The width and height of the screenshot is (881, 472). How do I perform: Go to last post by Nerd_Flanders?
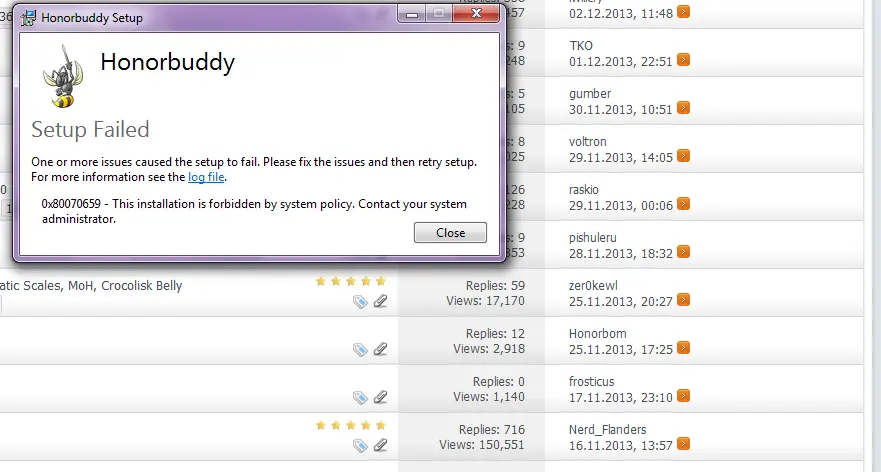pos(683,444)
